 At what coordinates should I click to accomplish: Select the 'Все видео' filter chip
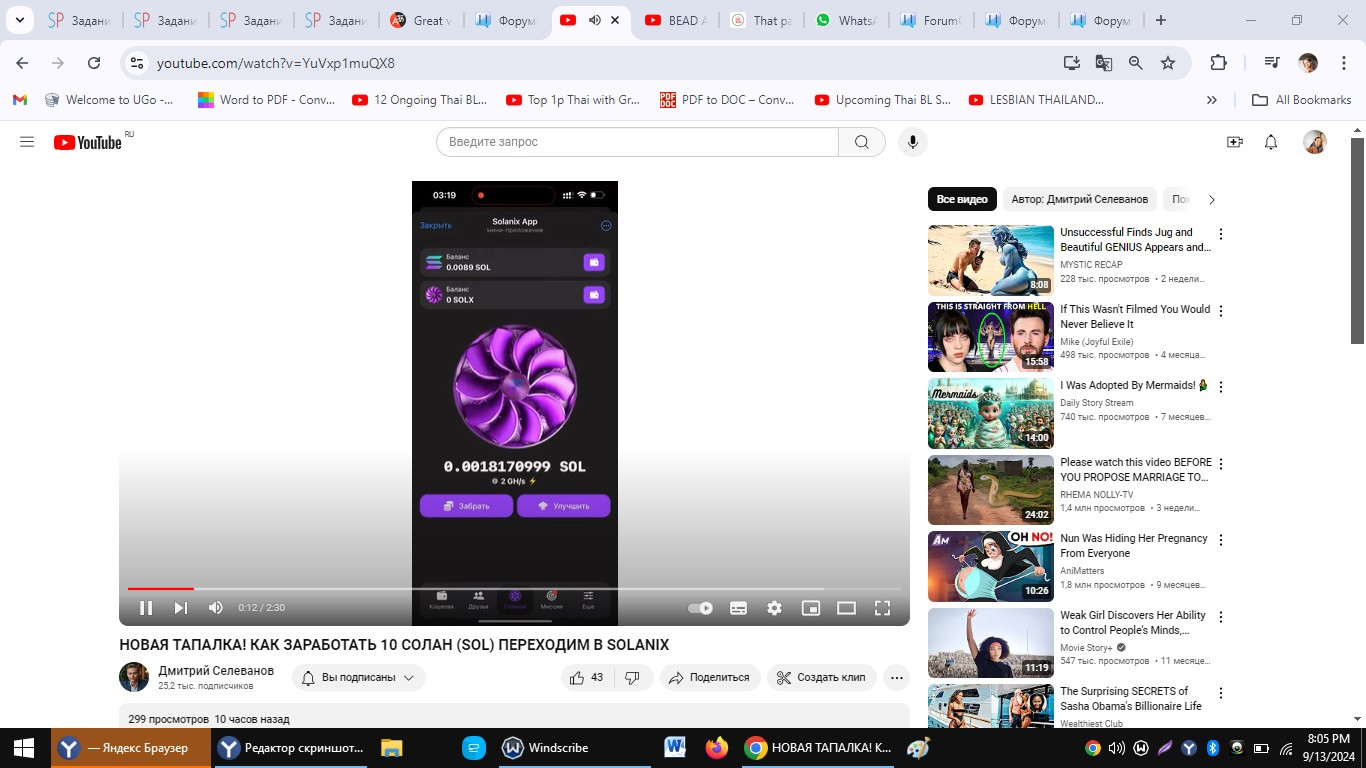(x=962, y=199)
